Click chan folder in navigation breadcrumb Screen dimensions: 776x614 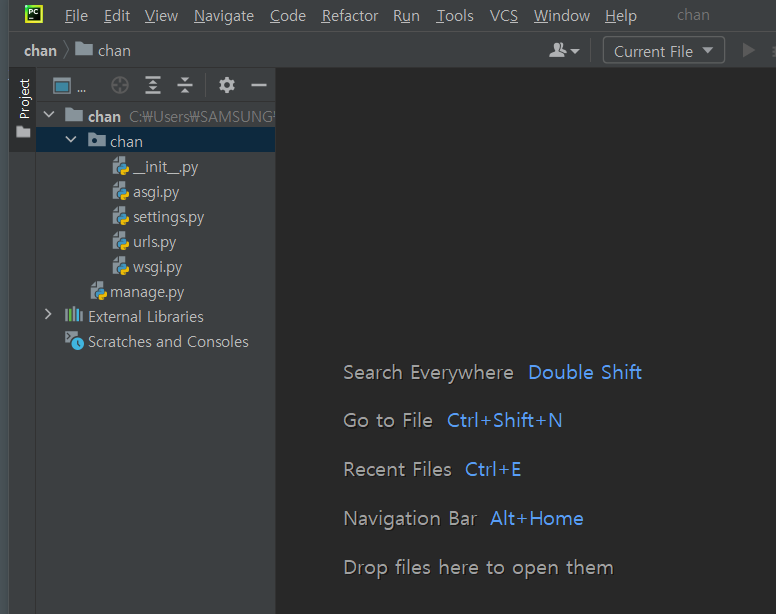pos(103,50)
